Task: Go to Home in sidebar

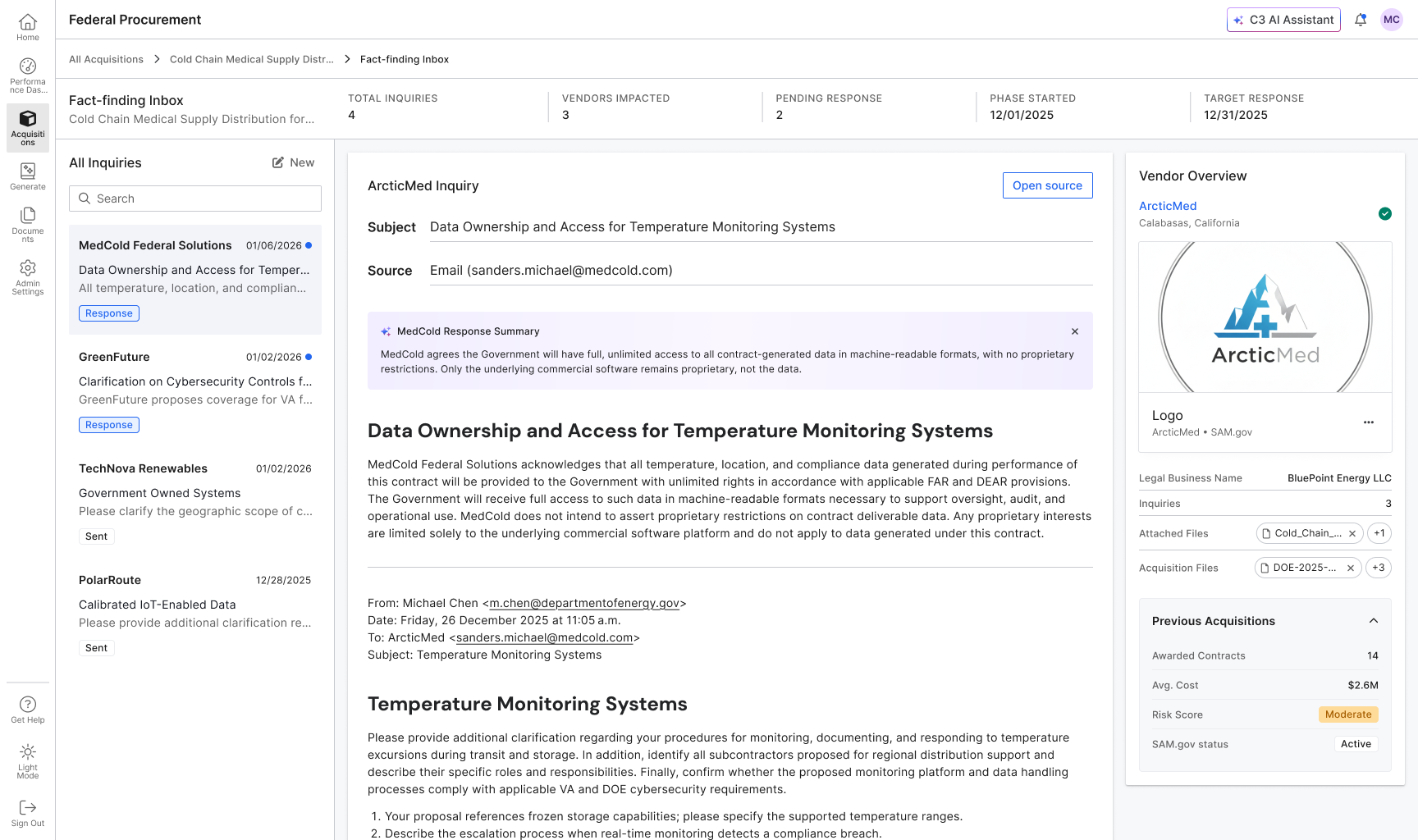Action: 28,27
